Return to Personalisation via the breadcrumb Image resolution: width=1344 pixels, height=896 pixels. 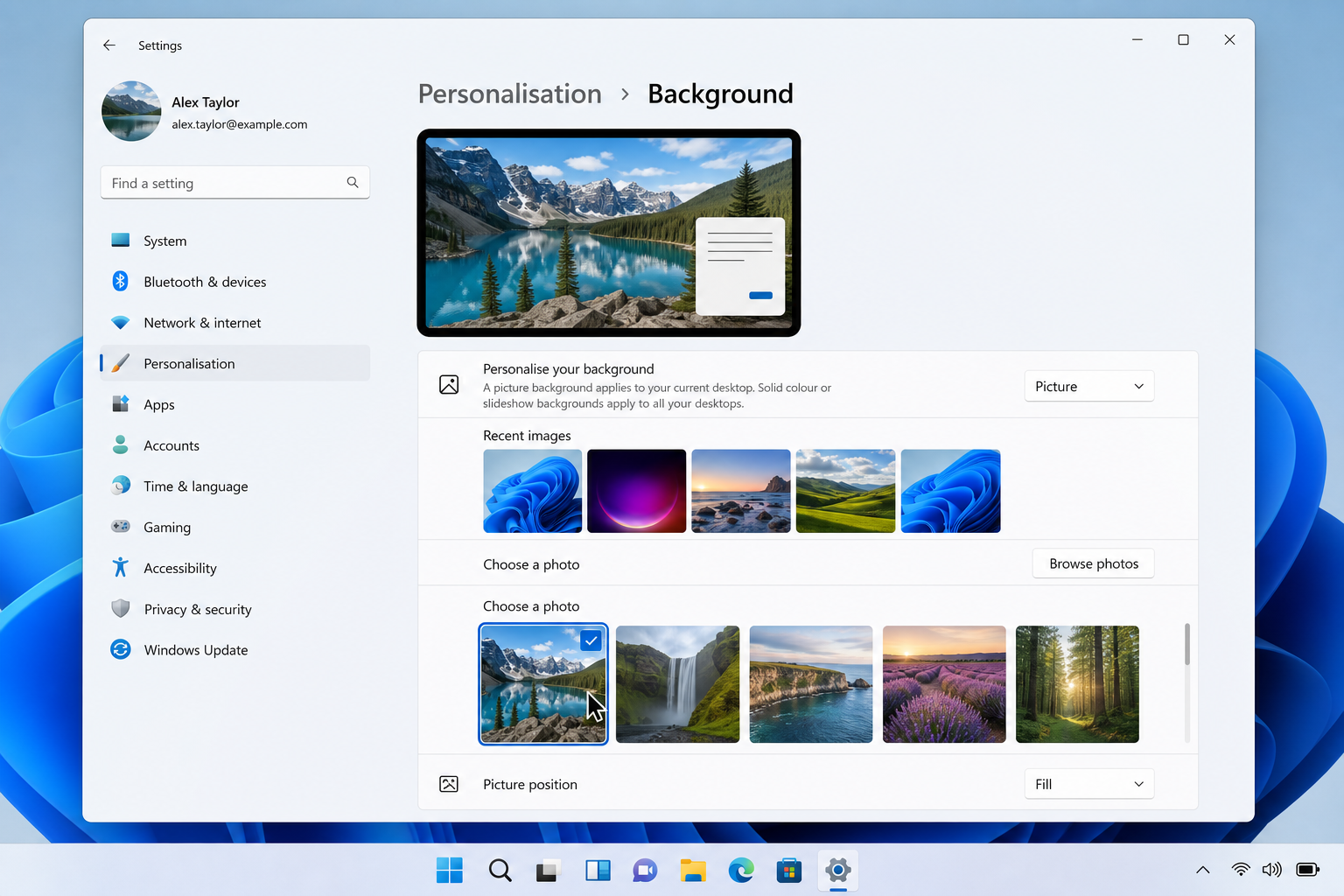tap(510, 94)
